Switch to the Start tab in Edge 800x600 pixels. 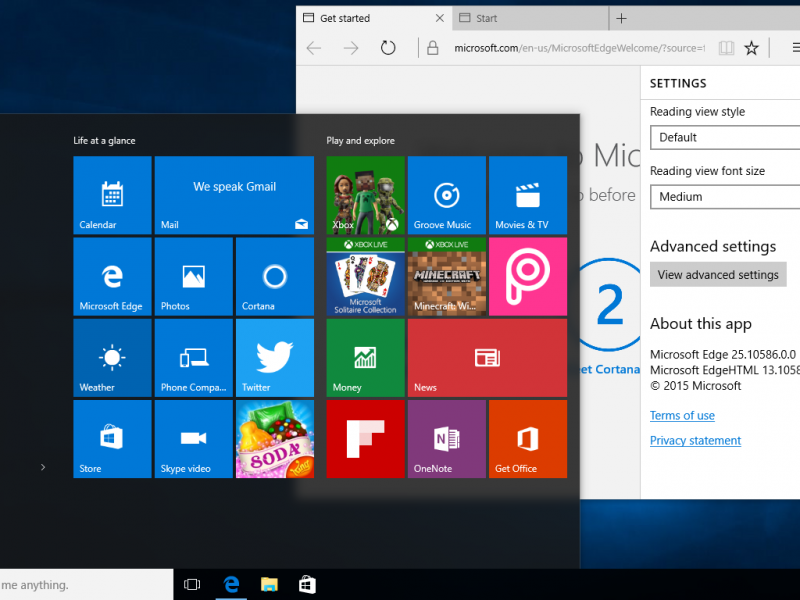pos(530,18)
